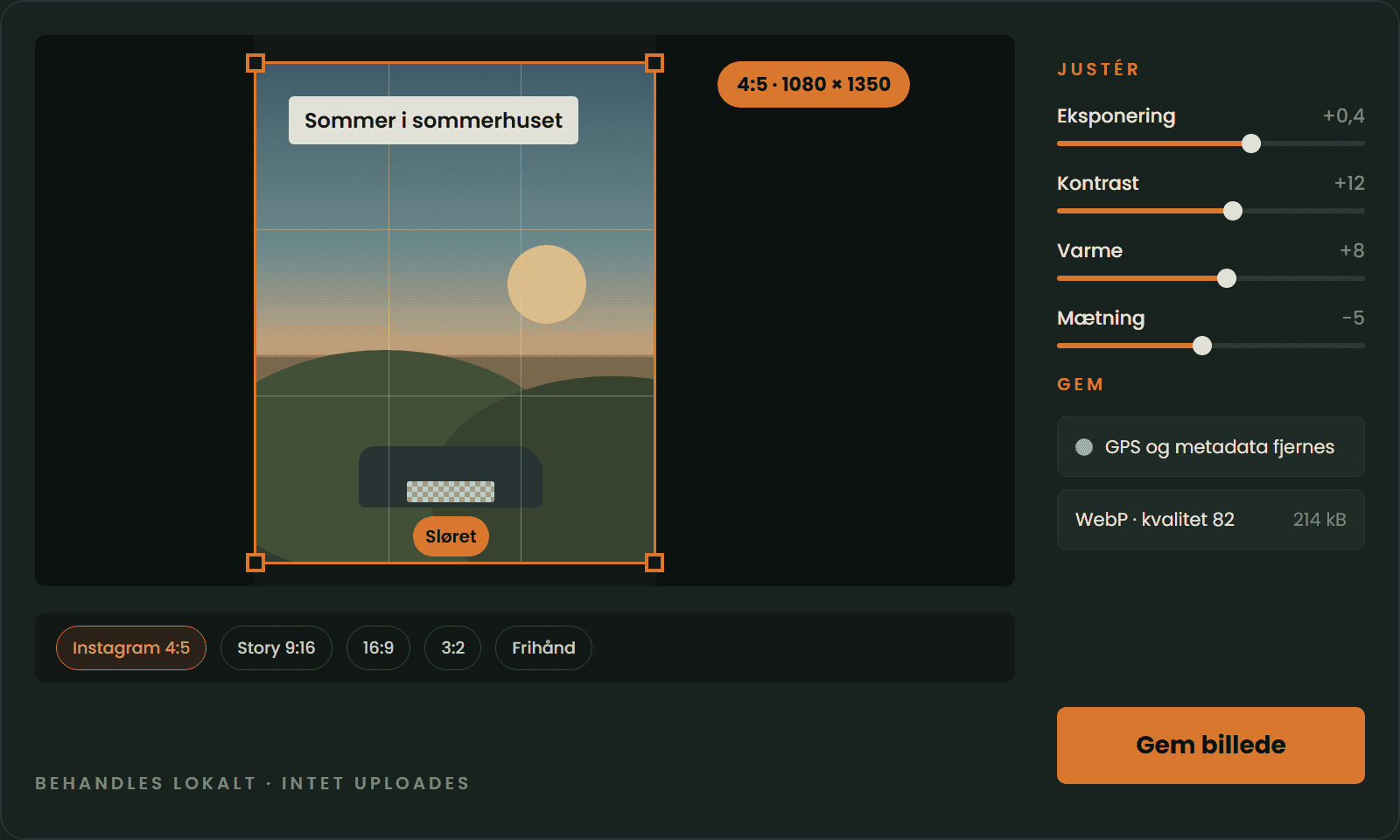Click the GPS metadata status dot
This screenshot has width=1400, height=840.
[1084, 447]
